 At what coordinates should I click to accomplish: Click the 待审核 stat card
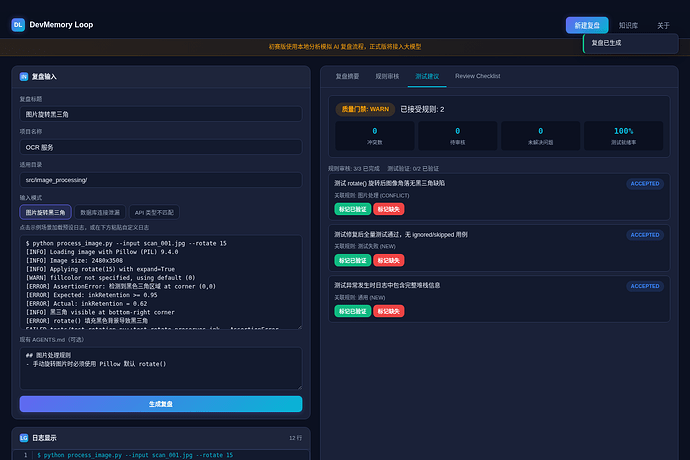click(x=457, y=136)
